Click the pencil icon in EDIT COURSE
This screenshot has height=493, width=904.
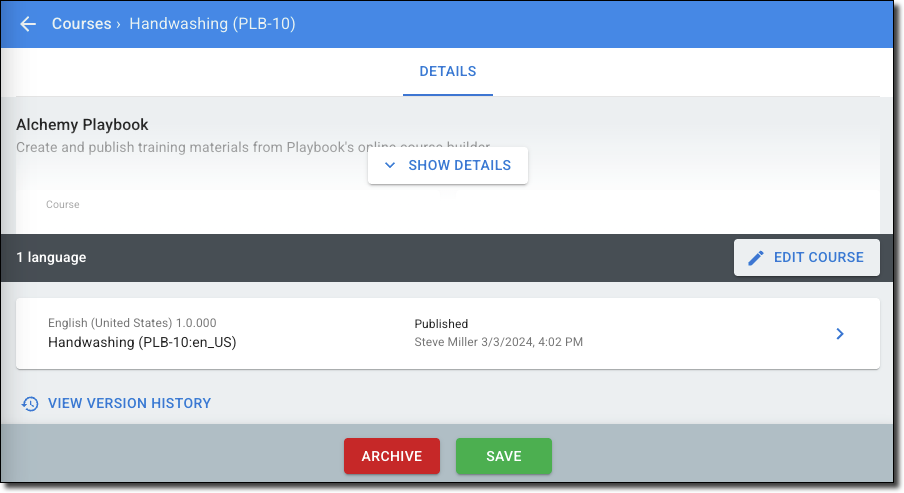click(x=756, y=258)
